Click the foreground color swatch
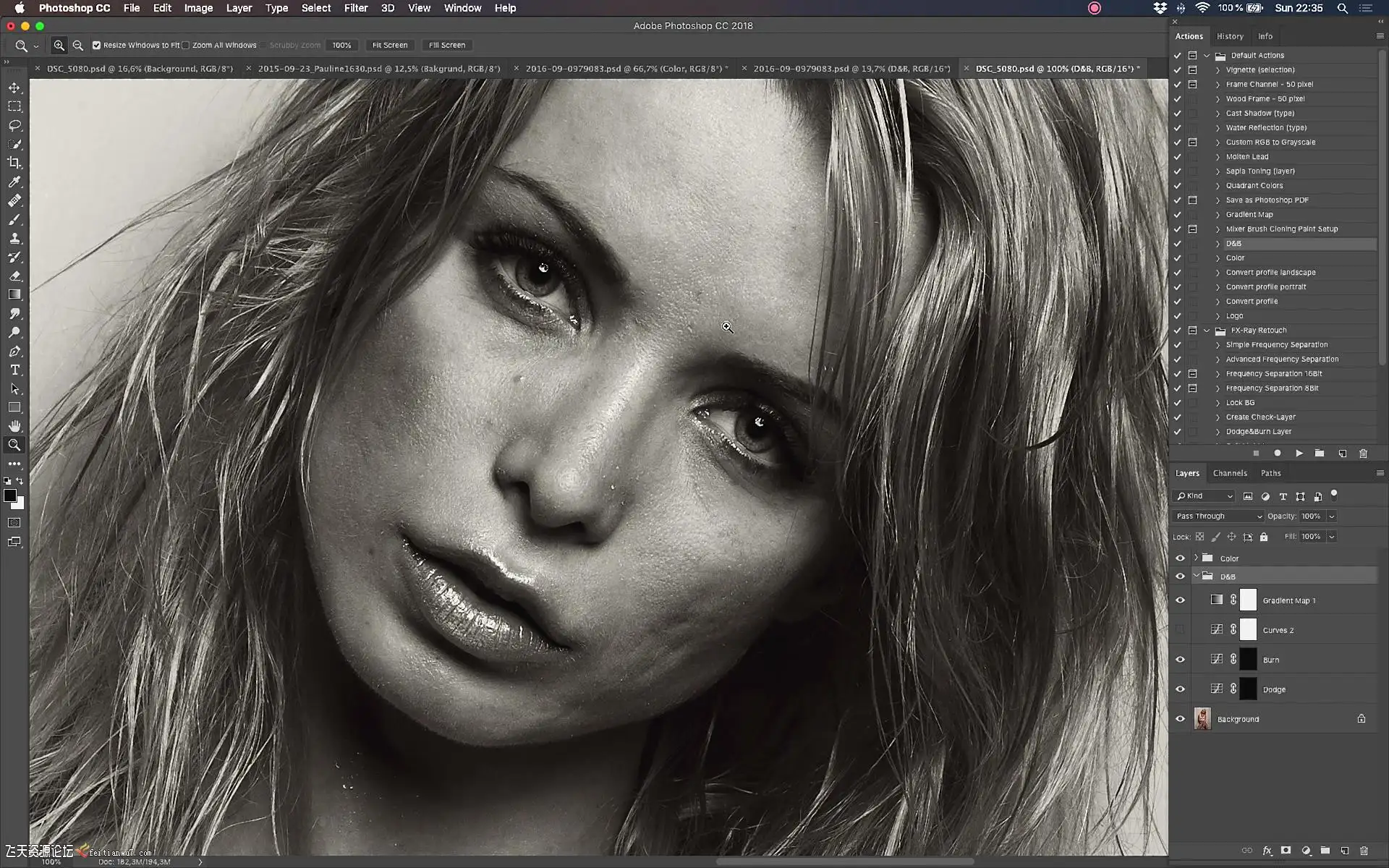The image size is (1389, 868). 9,495
